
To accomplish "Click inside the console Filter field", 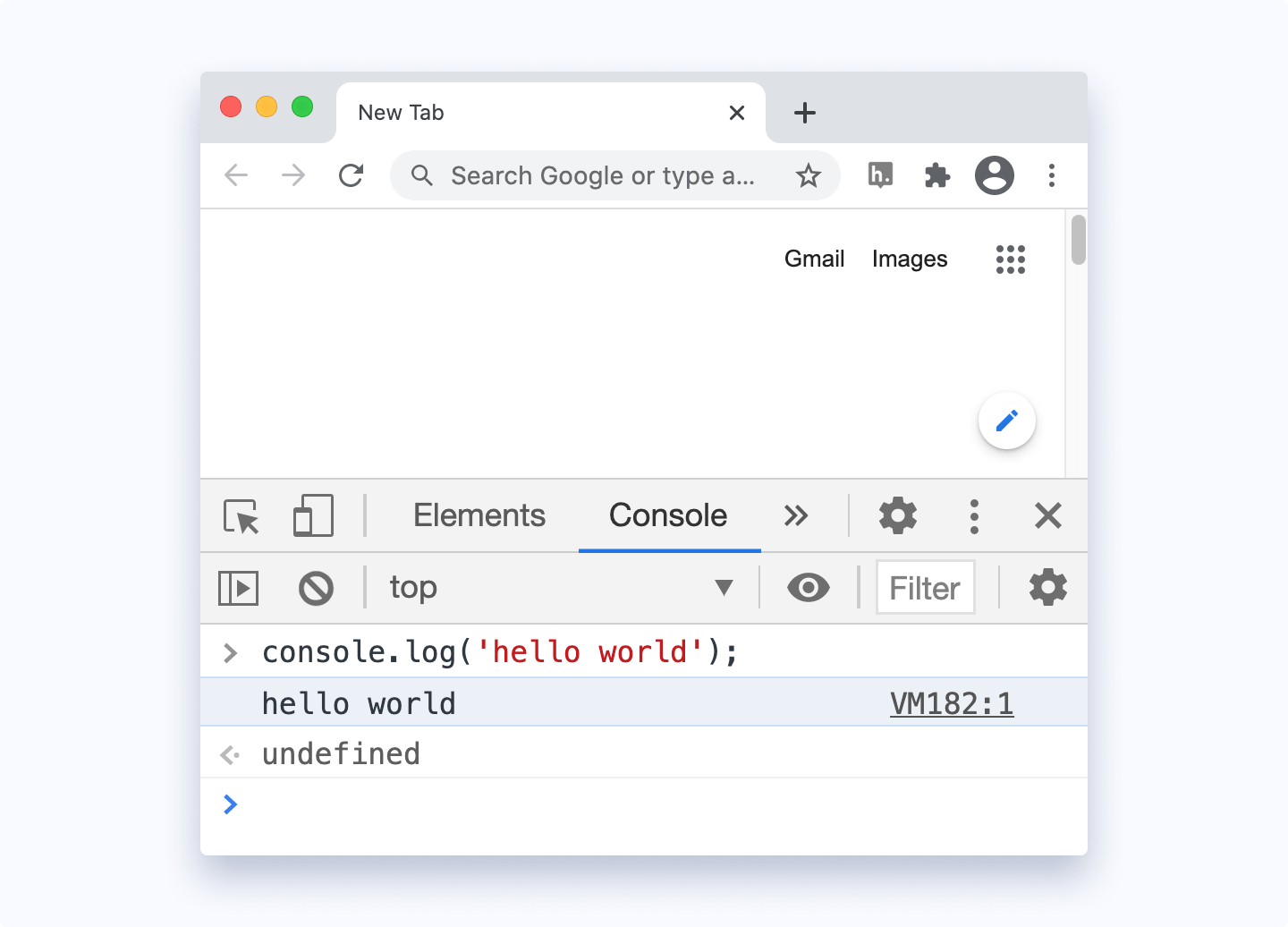I will pos(925,588).
